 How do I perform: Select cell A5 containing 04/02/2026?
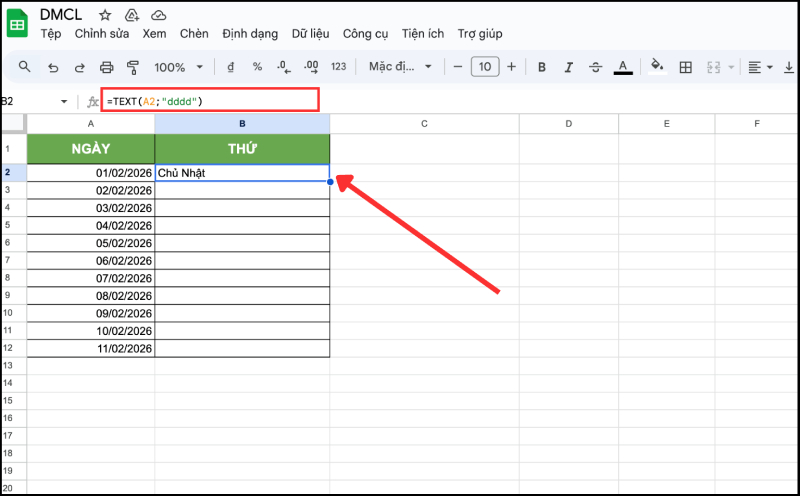(91, 225)
